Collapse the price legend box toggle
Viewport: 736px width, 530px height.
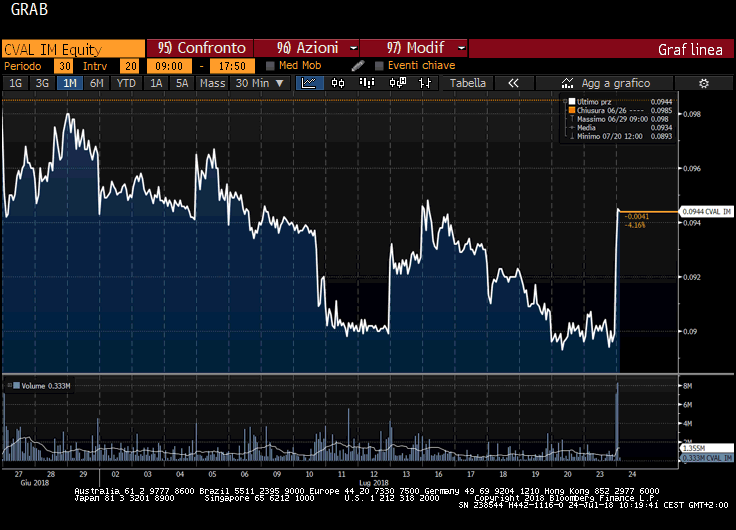point(565,101)
